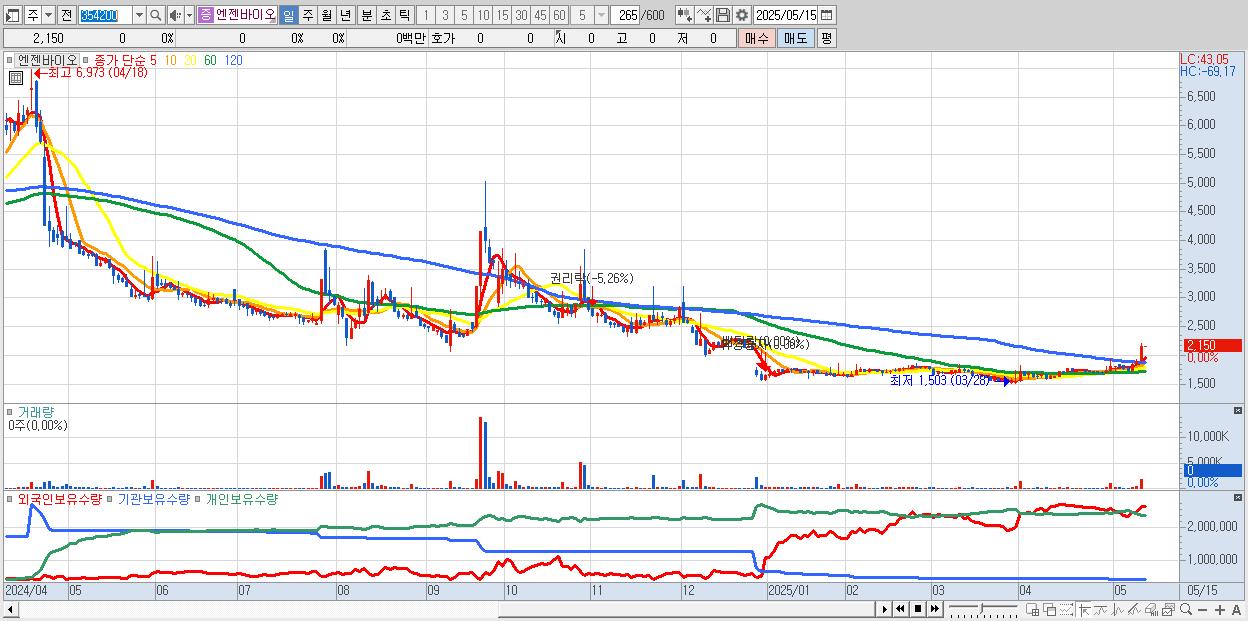Viewport: 1248px width, 621px height.
Task: Select the 초 second period button
Action: tap(385, 15)
